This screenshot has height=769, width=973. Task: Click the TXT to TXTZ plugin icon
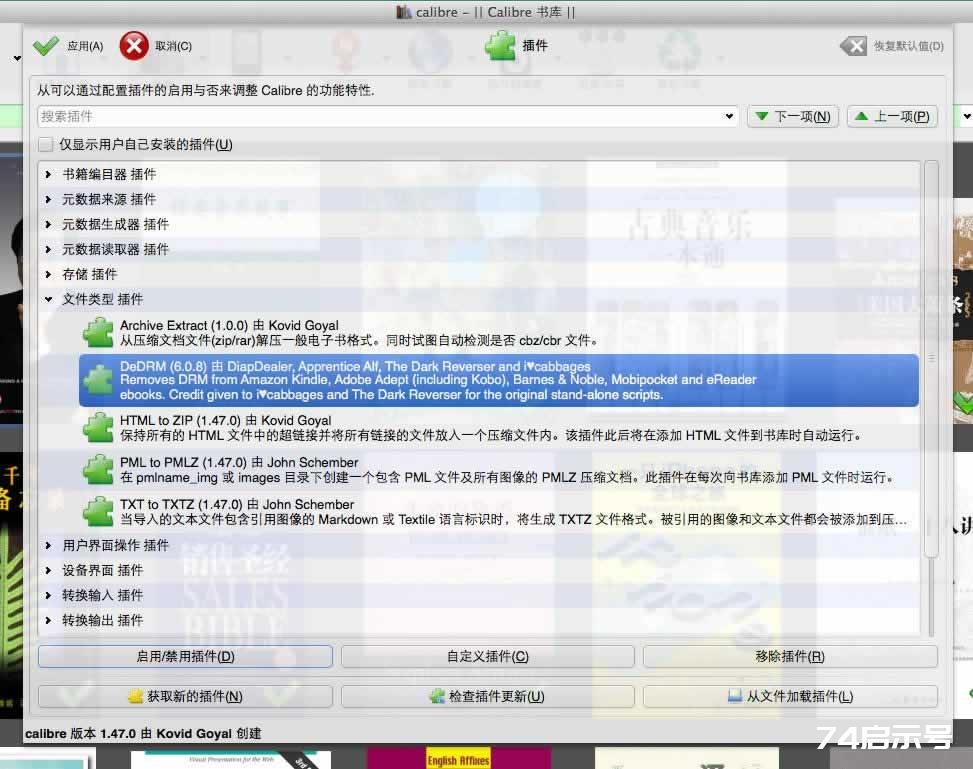coord(98,511)
